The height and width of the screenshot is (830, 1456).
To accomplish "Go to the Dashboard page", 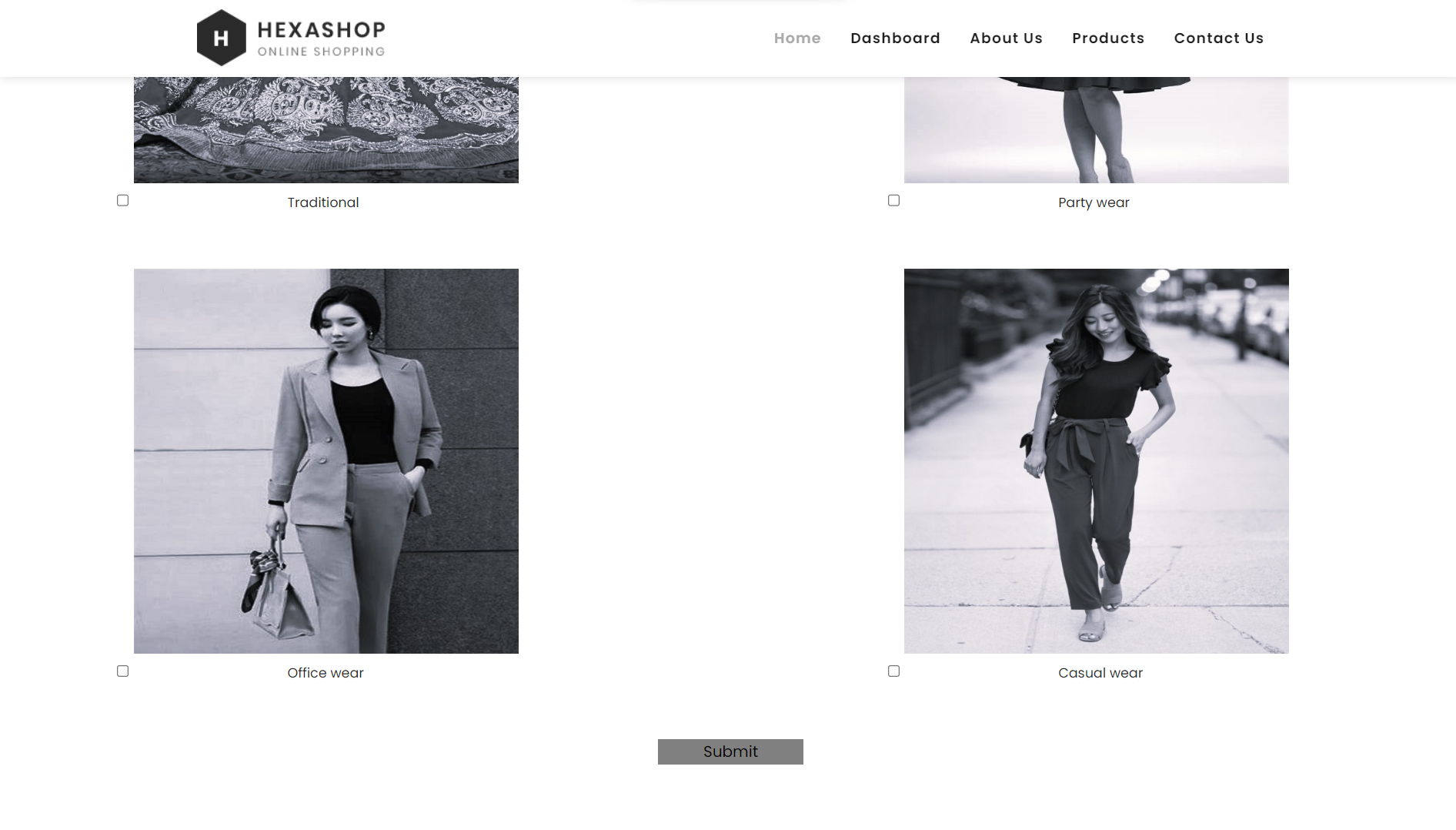I will [x=895, y=38].
